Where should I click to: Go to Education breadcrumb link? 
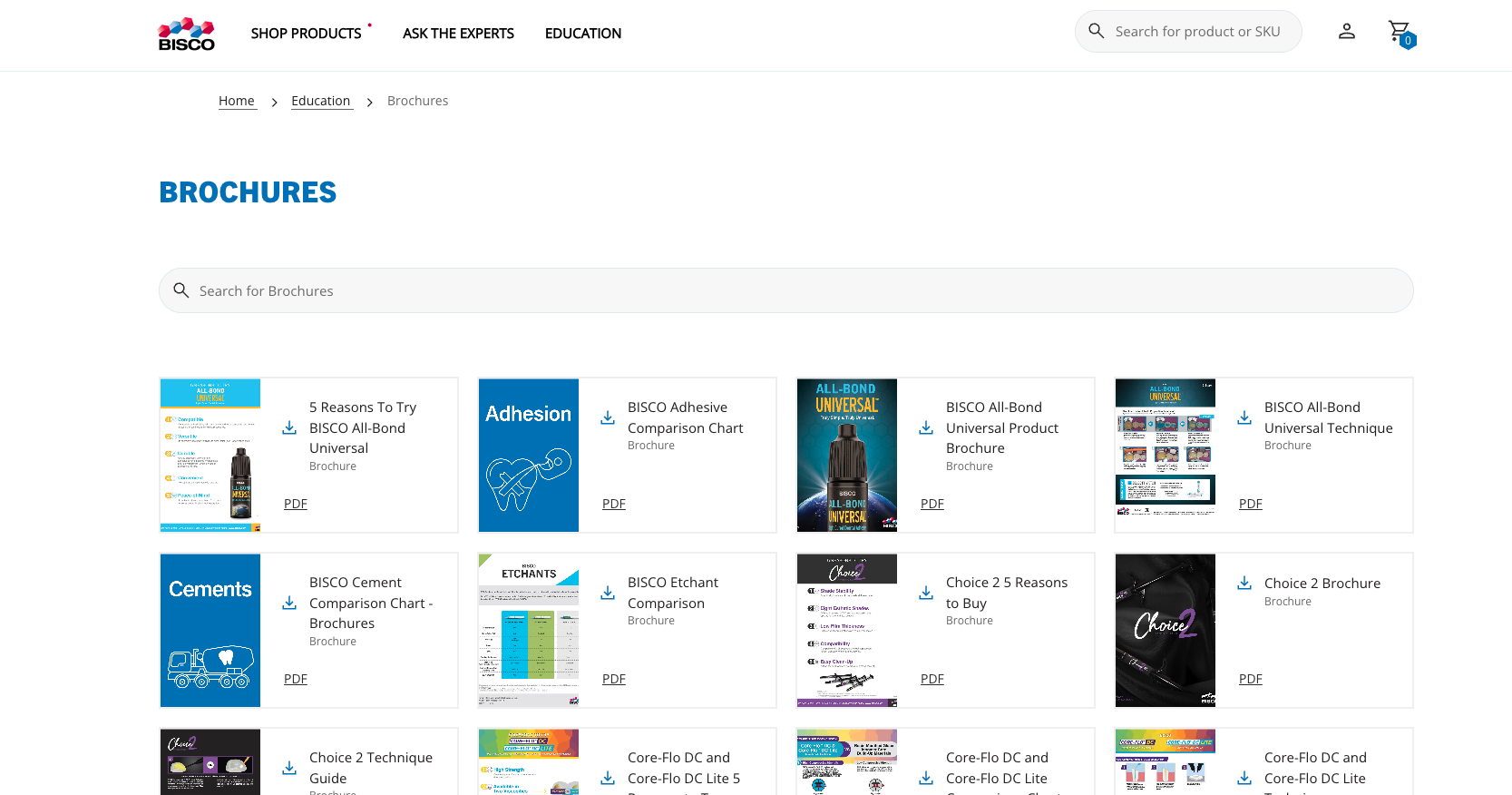[320, 101]
